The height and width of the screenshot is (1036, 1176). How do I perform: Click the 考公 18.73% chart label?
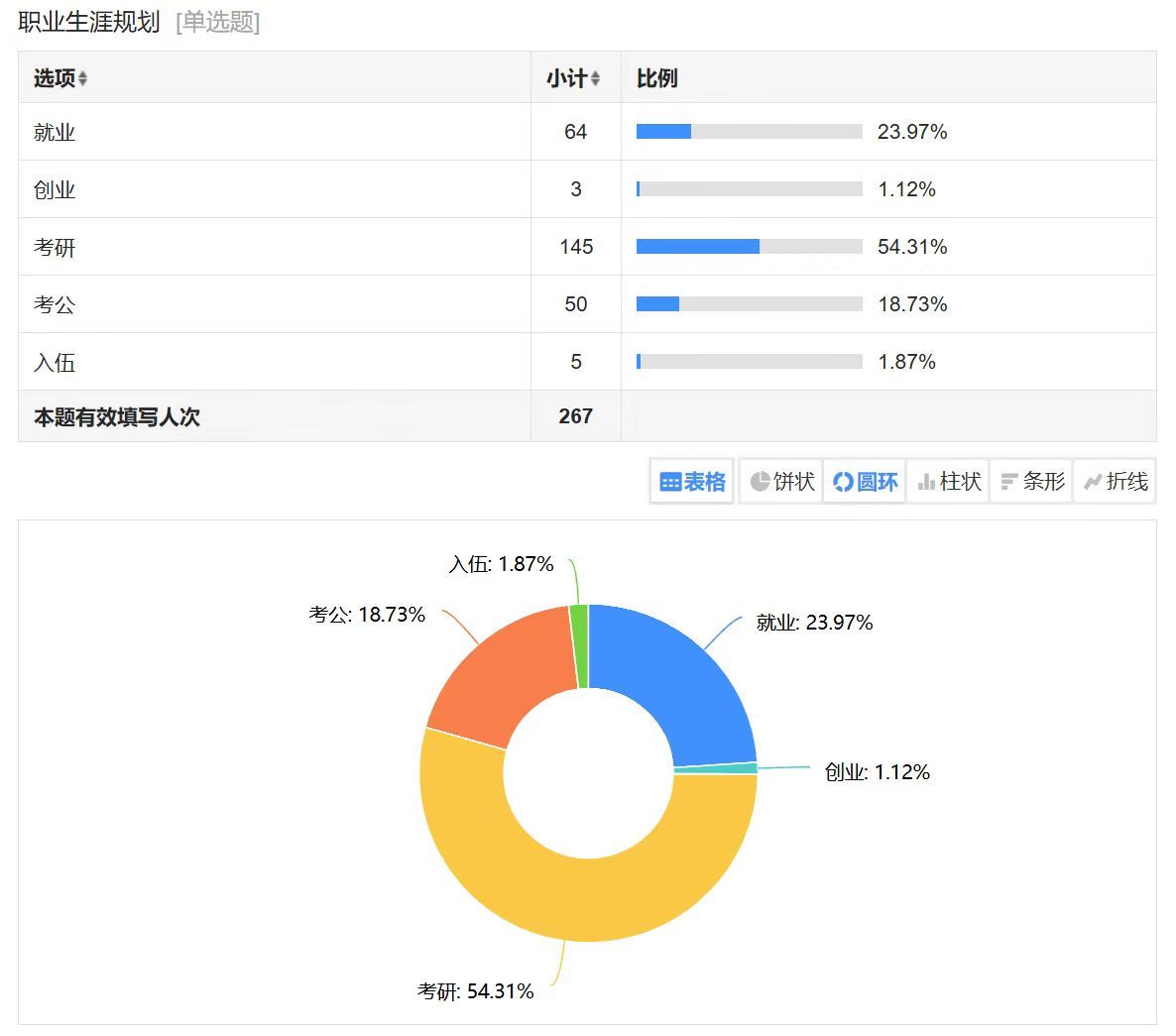[367, 615]
